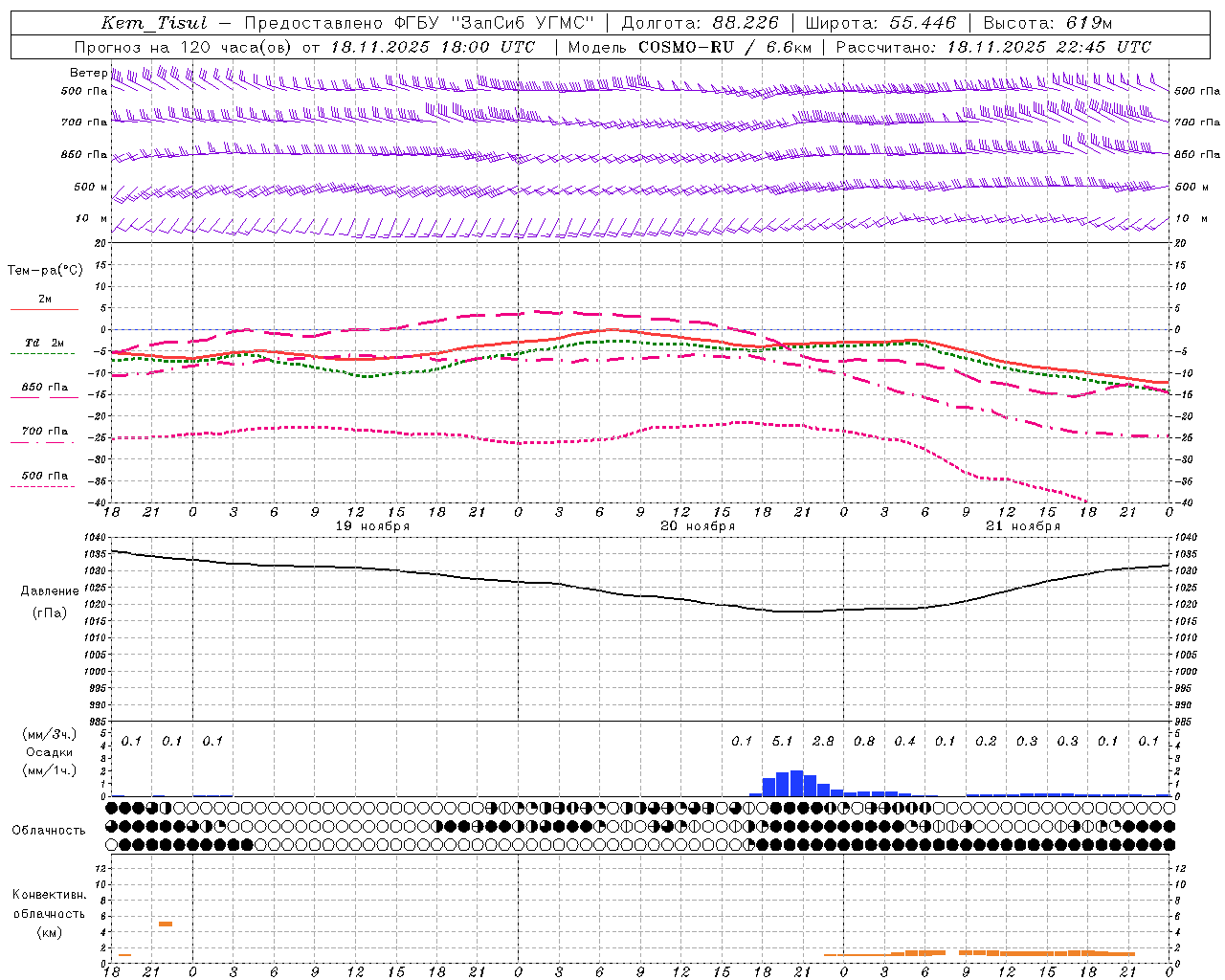Select the forecast start 18.11.2025 18:00 UTC
Viewport: 1225px width, 980px height.
coord(433,47)
